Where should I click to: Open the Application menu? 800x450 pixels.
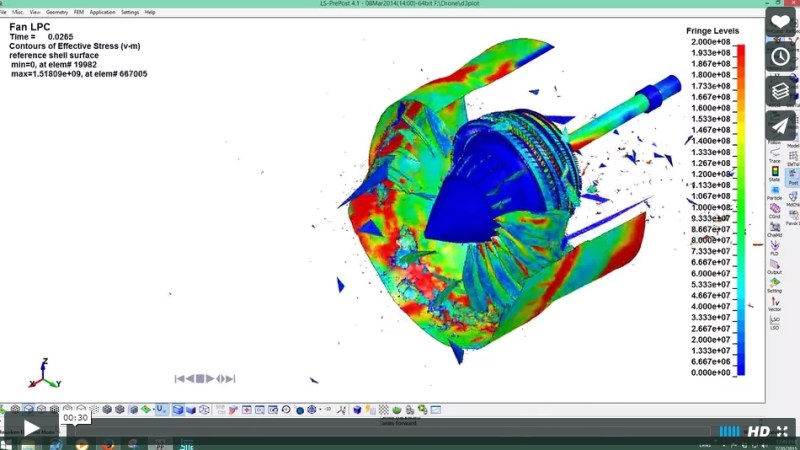(x=102, y=12)
